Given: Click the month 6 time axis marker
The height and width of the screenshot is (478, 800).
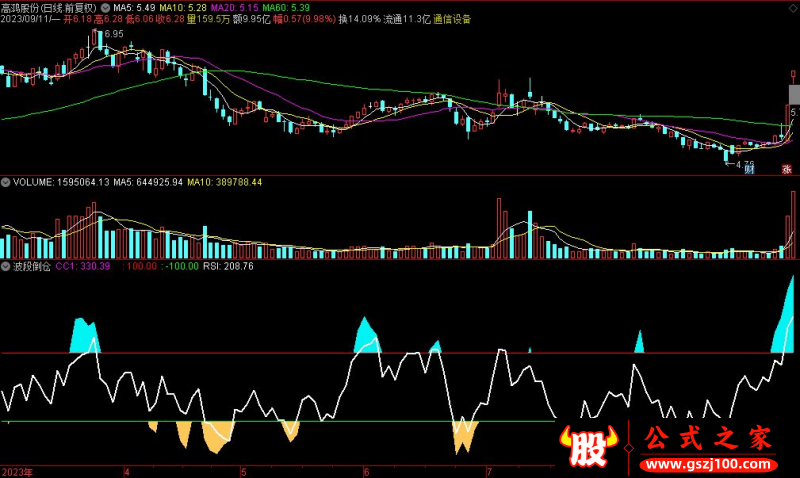Looking at the screenshot, I should coord(366,472).
